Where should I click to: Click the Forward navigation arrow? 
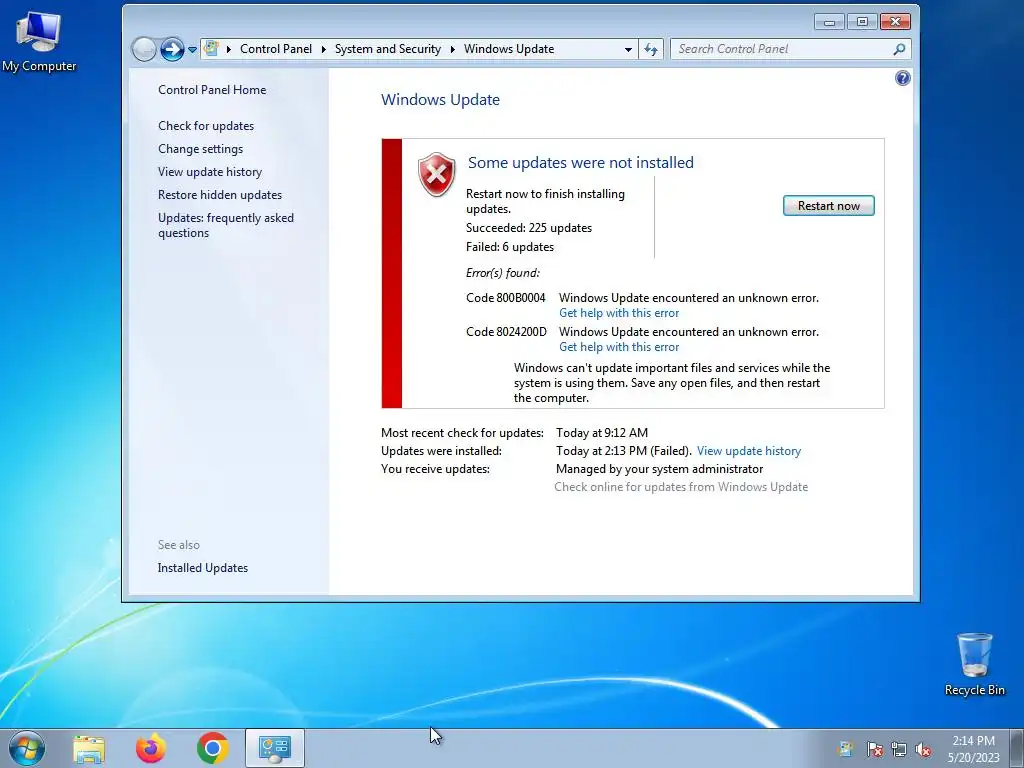(172, 49)
